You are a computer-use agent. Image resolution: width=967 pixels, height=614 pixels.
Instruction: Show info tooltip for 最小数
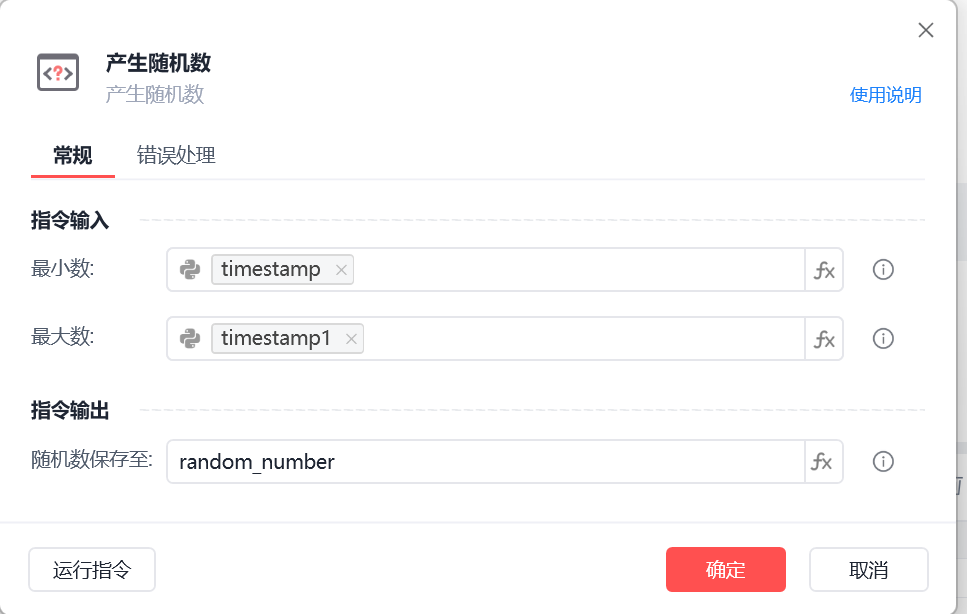click(x=883, y=269)
